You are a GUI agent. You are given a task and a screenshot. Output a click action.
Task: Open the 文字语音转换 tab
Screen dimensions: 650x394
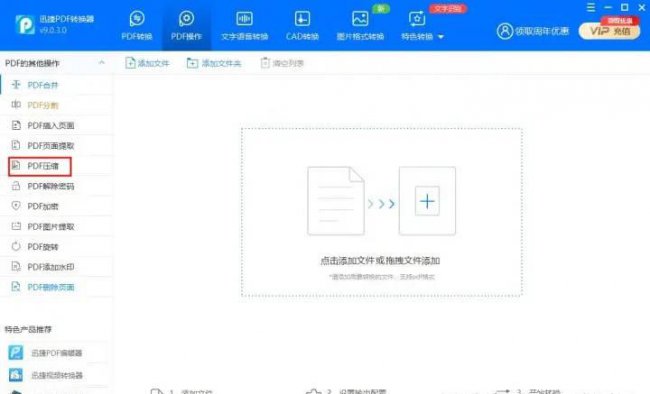pos(245,26)
